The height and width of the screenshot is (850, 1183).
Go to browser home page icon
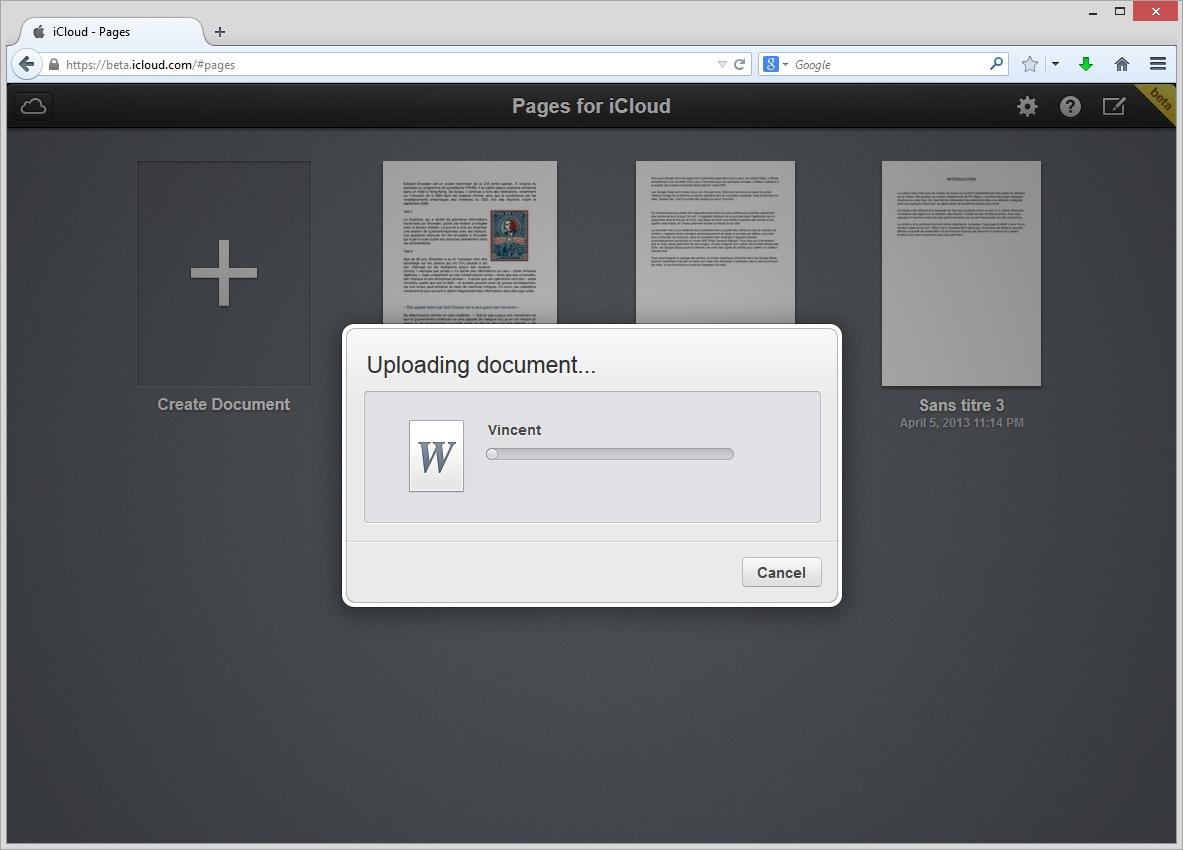pos(1121,64)
